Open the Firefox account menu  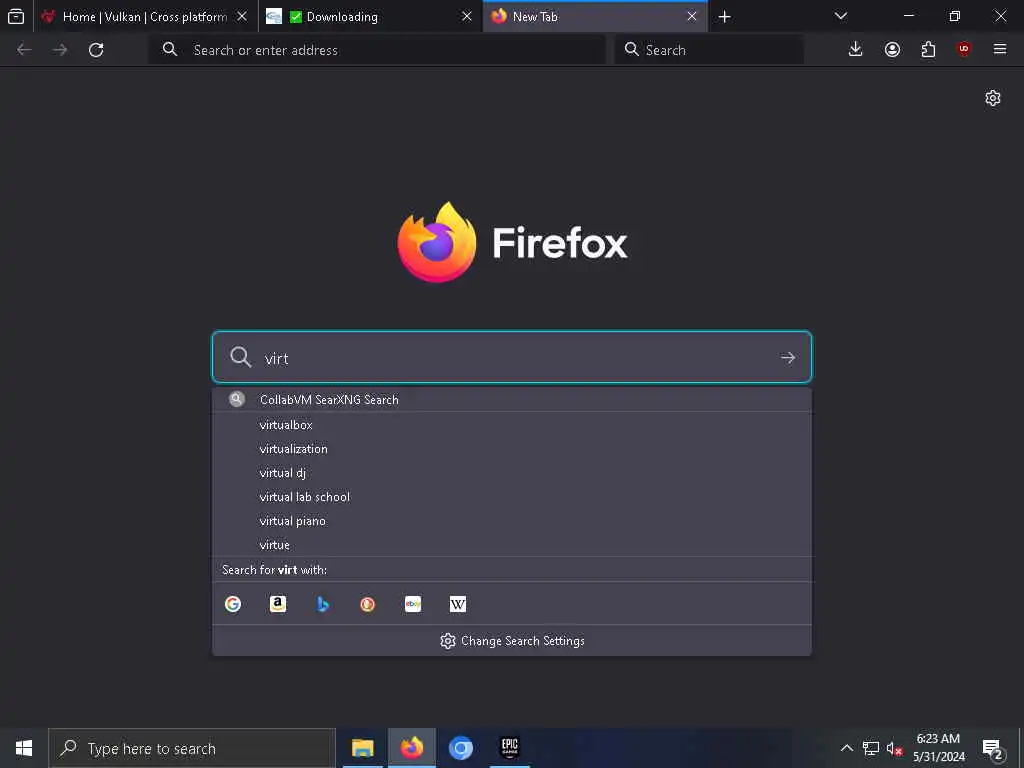892,49
